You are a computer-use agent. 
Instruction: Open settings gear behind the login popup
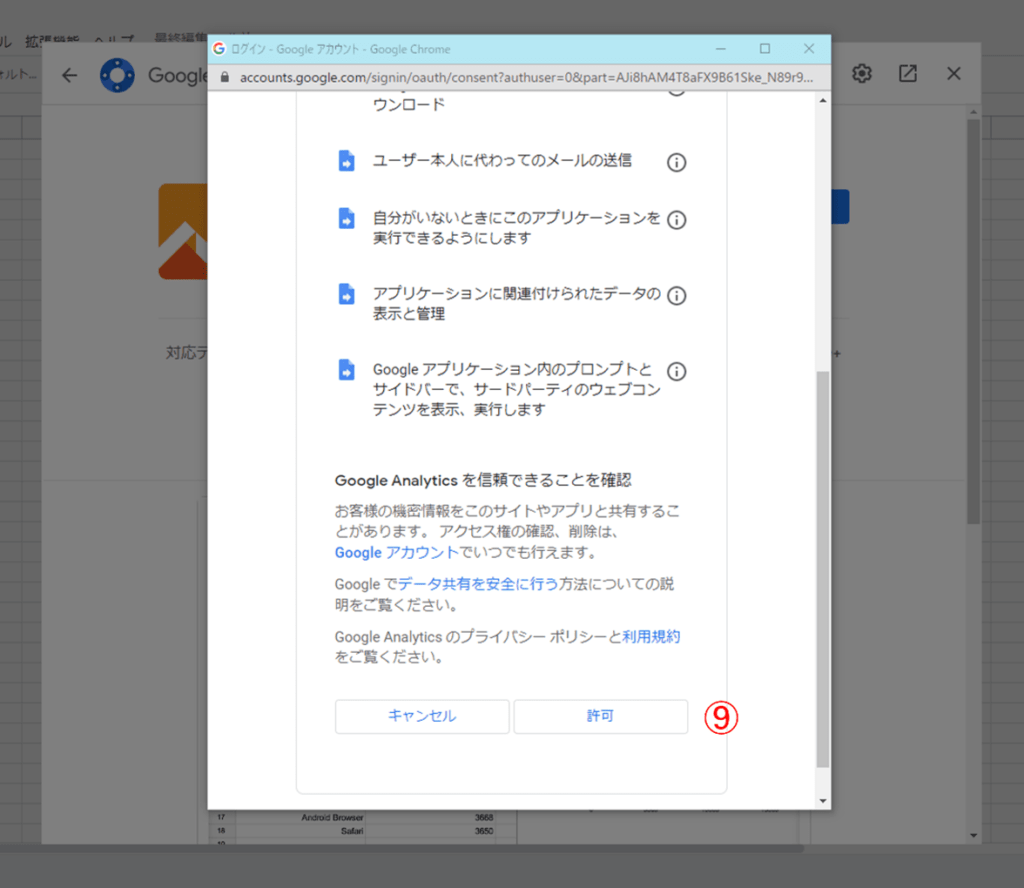tap(862, 74)
